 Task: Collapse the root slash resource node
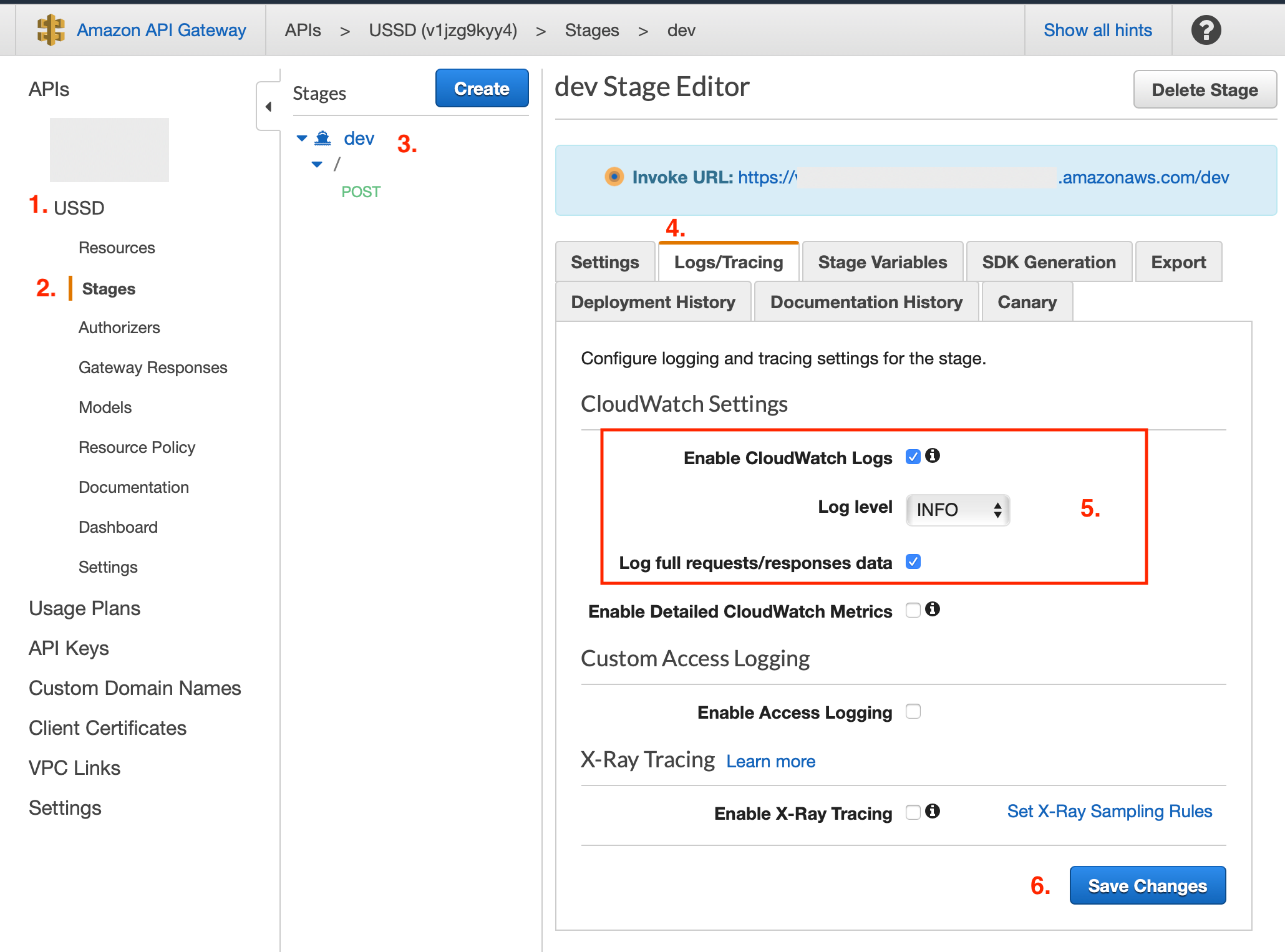pyautogui.click(x=317, y=164)
